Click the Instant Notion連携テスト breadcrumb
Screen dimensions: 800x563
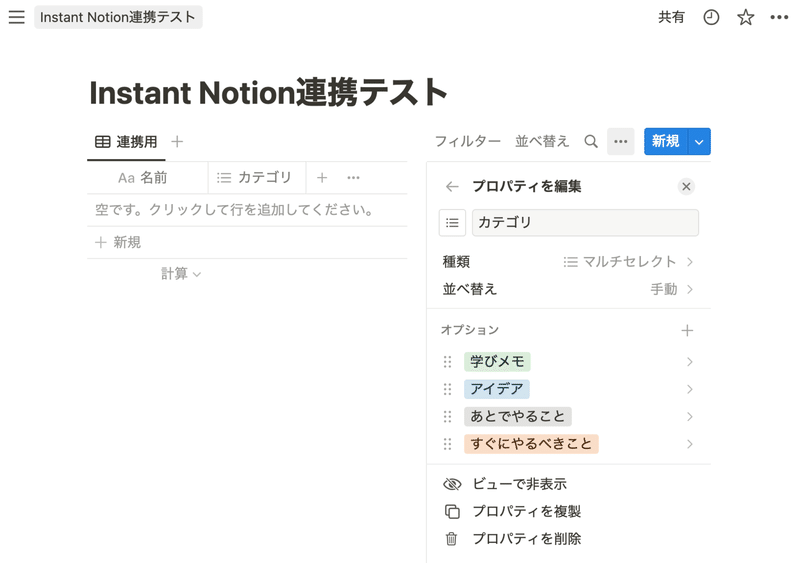[118, 17]
